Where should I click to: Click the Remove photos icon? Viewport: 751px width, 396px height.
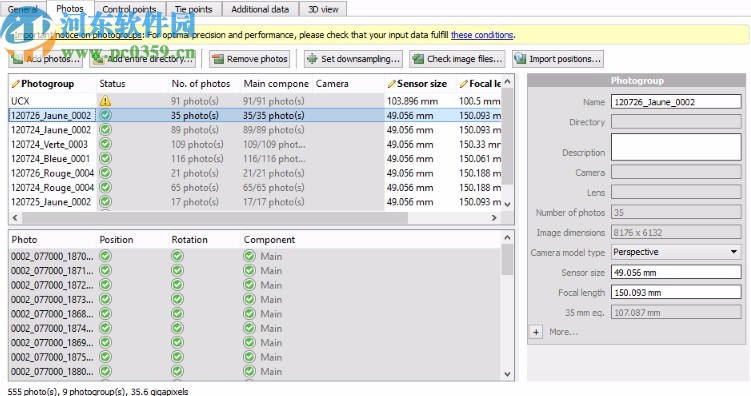click(218, 59)
